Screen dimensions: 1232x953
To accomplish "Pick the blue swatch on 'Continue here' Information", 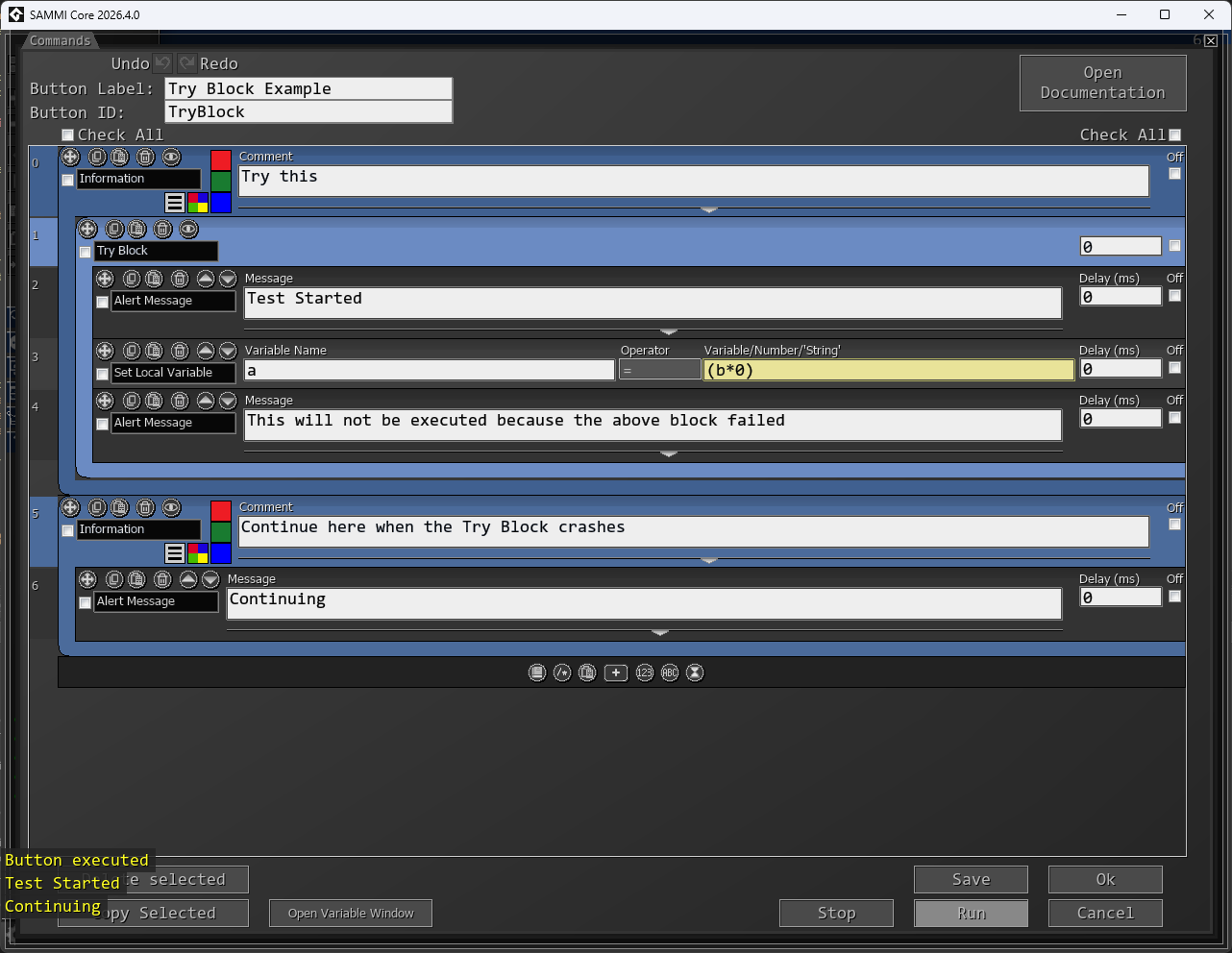I will pyautogui.click(x=221, y=553).
